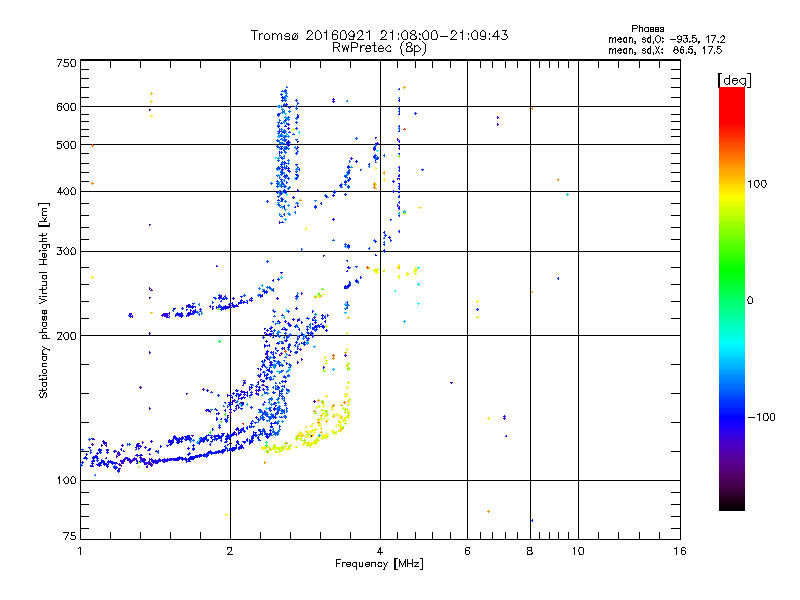Click the '0' colorbar tick label
Image resolution: width=800 pixels, height=600 pixels.
click(x=750, y=301)
